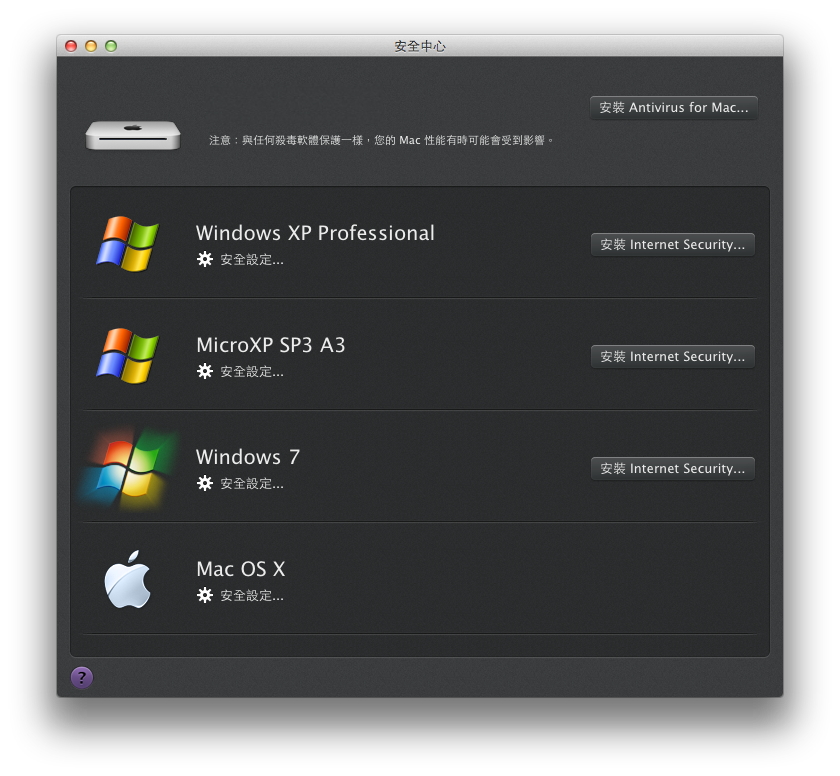The image size is (840, 776).
Task: Click the Mac OS X Apple logo
Action: pos(128,579)
